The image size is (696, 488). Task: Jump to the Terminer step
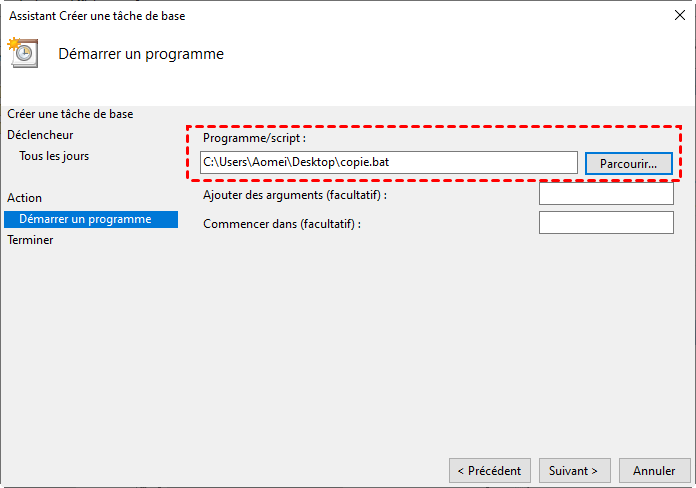30,240
